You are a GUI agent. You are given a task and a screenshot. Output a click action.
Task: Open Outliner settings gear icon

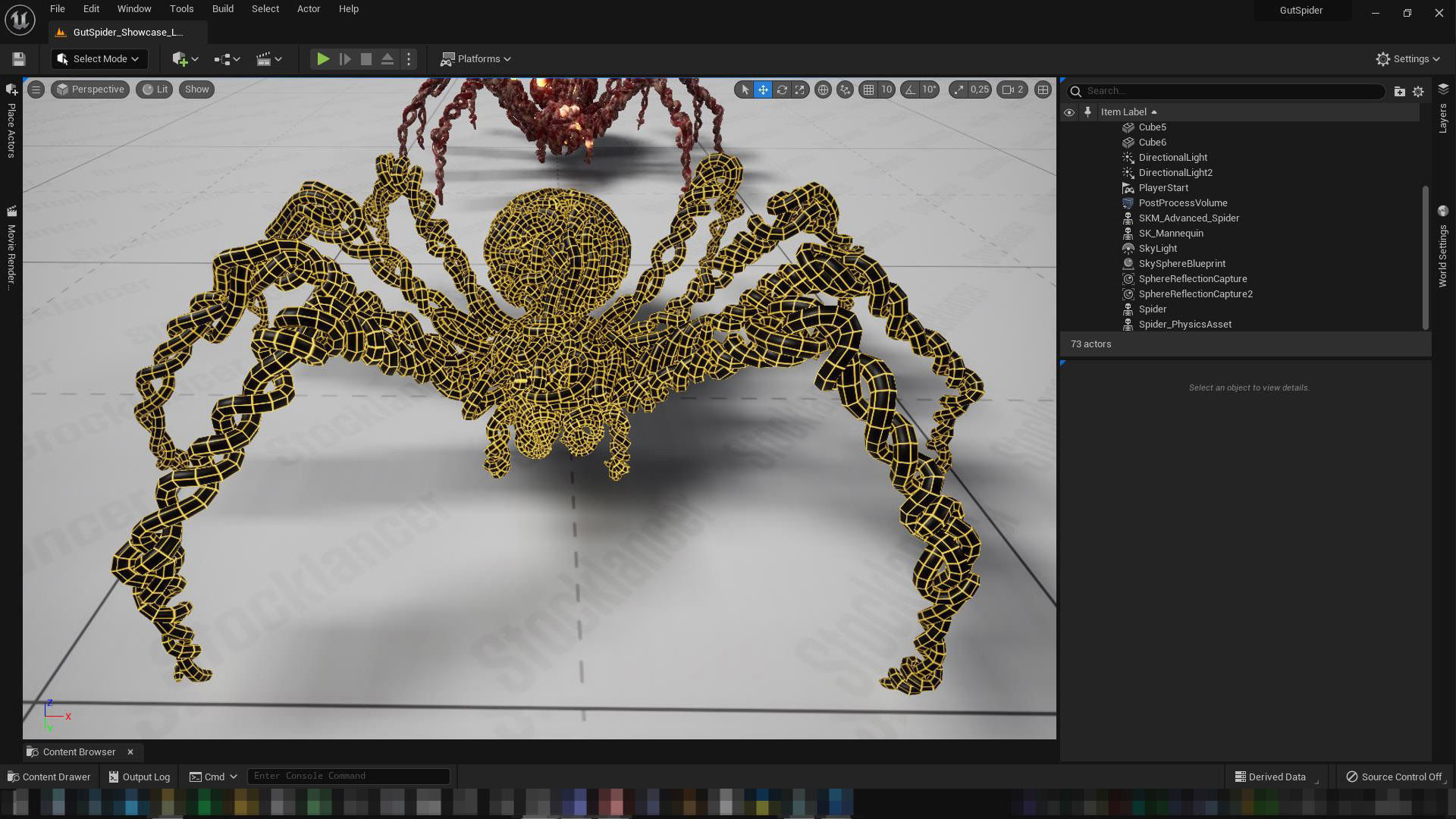coord(1418,91)
